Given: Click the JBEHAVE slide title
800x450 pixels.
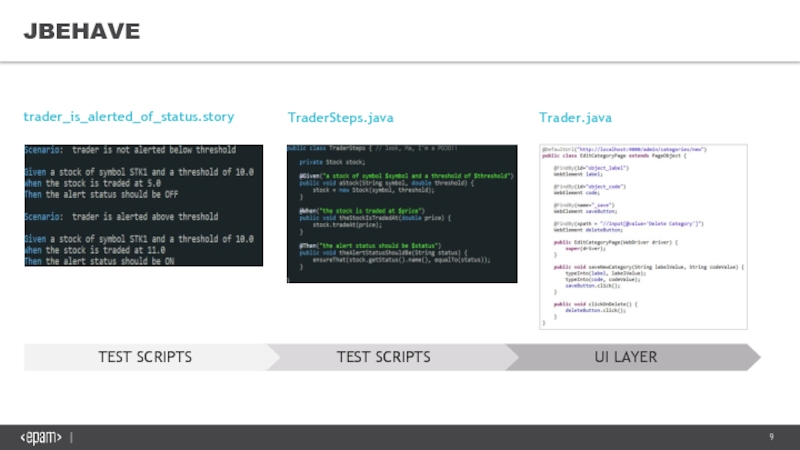Looking at the screenshot, I should (x=82, y=33).
